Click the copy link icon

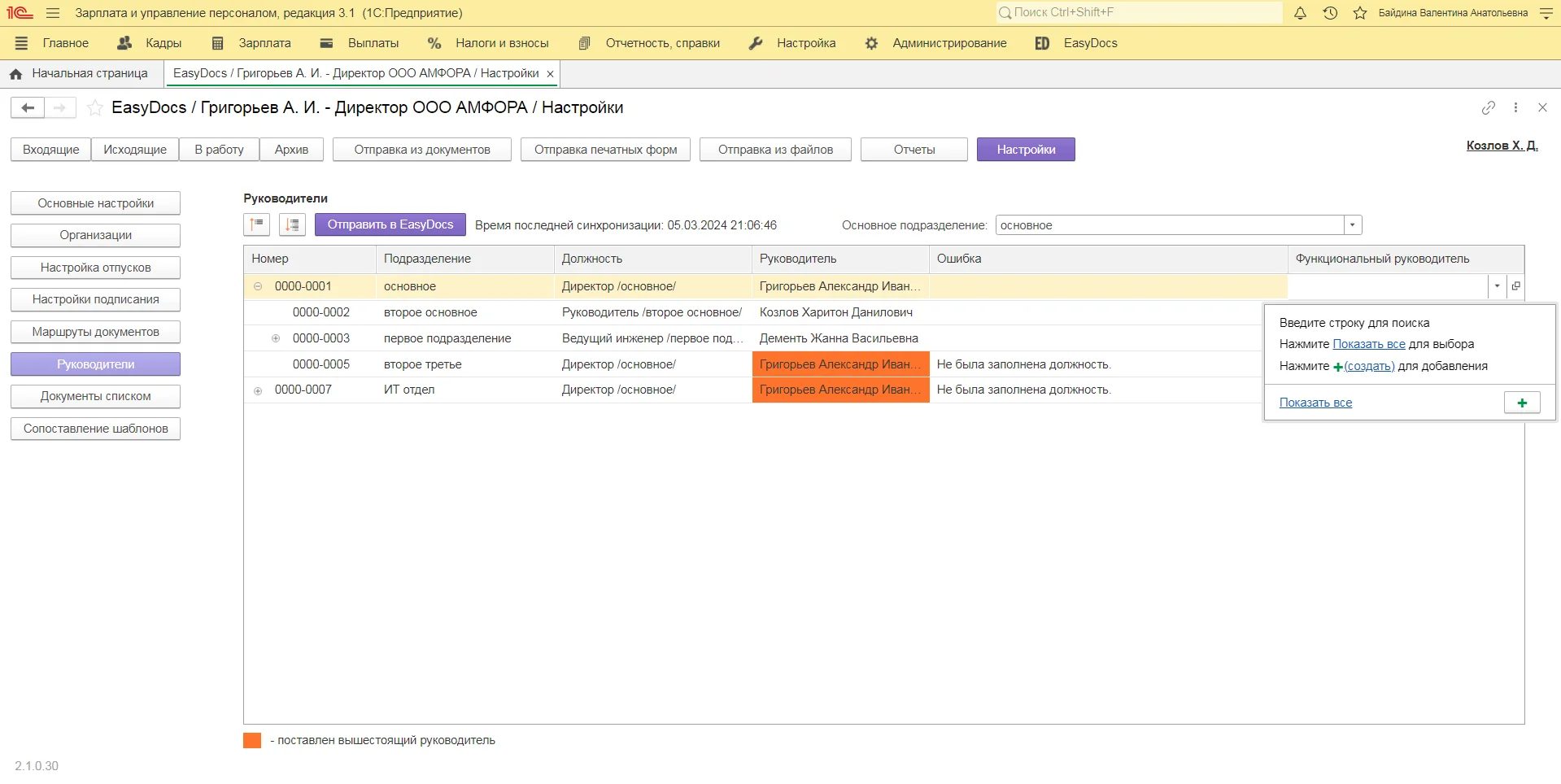[1488, 107]
